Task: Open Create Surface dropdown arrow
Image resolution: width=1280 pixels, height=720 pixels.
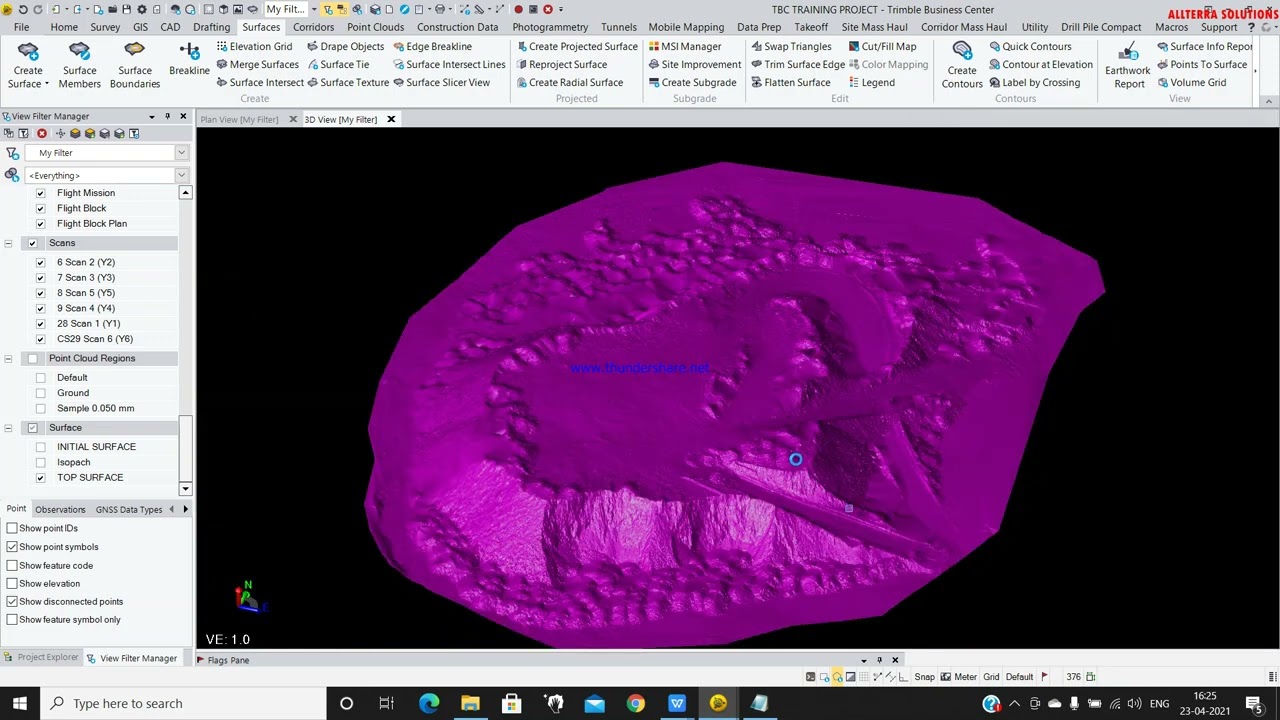Action: tap(46, 84)
